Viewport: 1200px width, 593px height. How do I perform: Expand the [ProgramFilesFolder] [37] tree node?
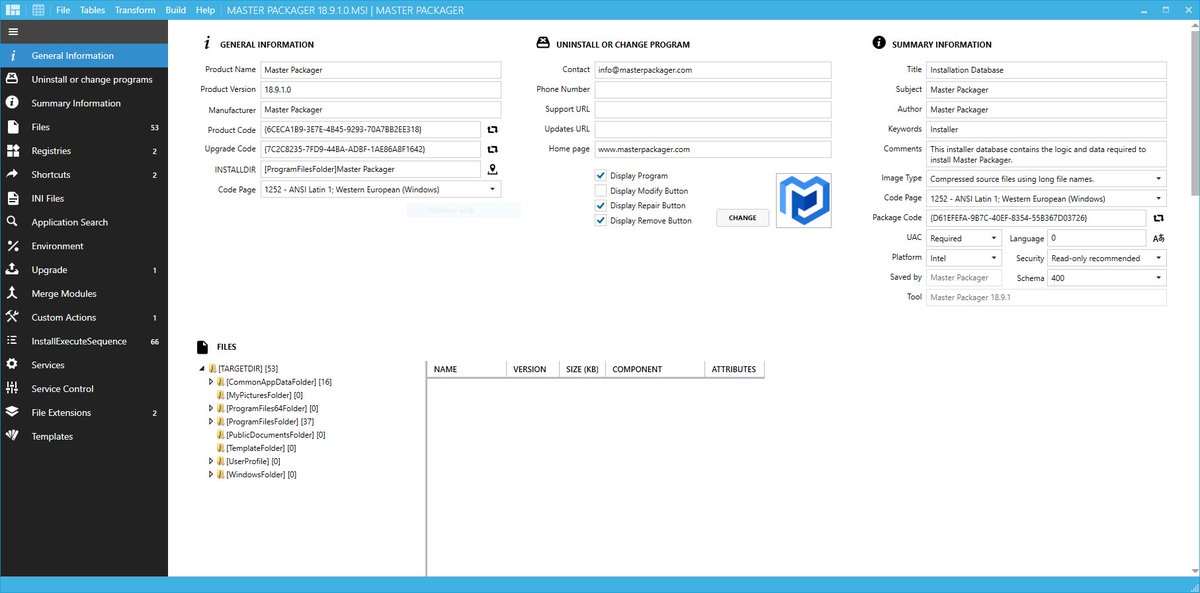coord(211,422)
